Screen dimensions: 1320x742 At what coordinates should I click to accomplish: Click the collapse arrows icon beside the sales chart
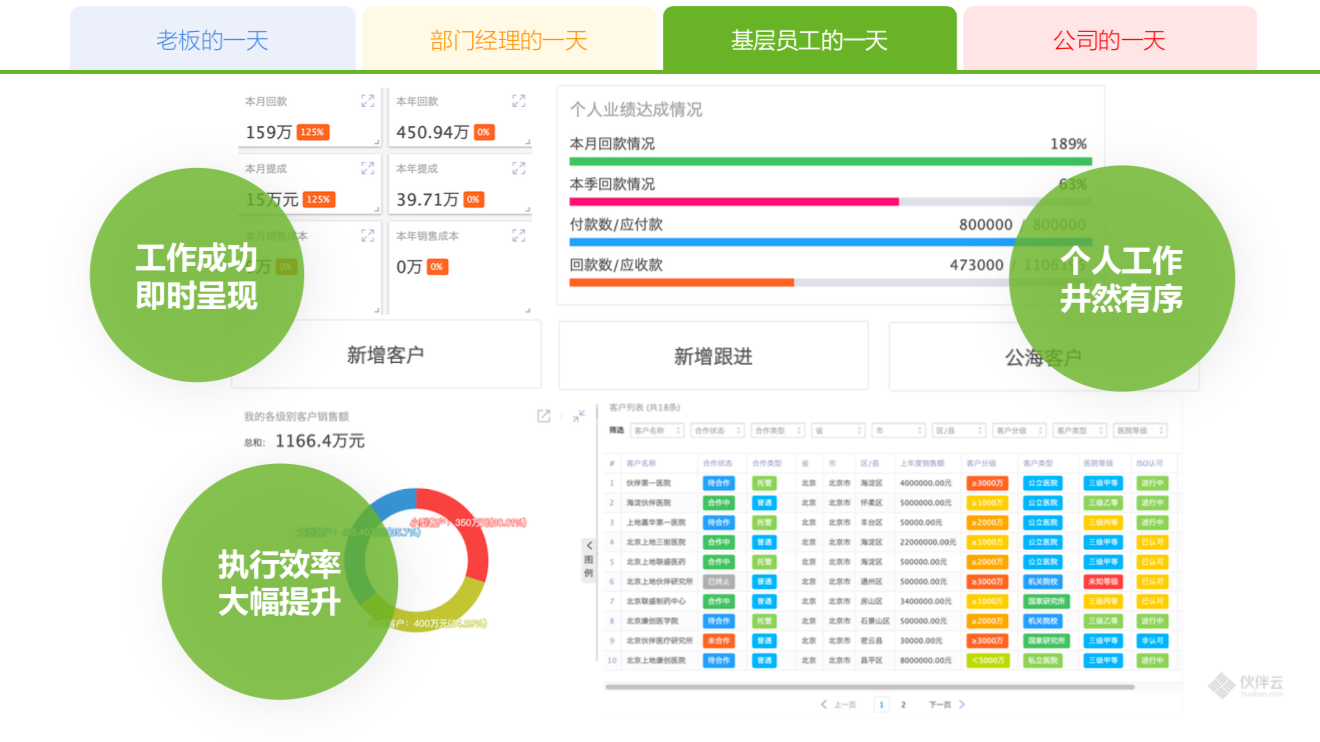(x=579, y=416)
